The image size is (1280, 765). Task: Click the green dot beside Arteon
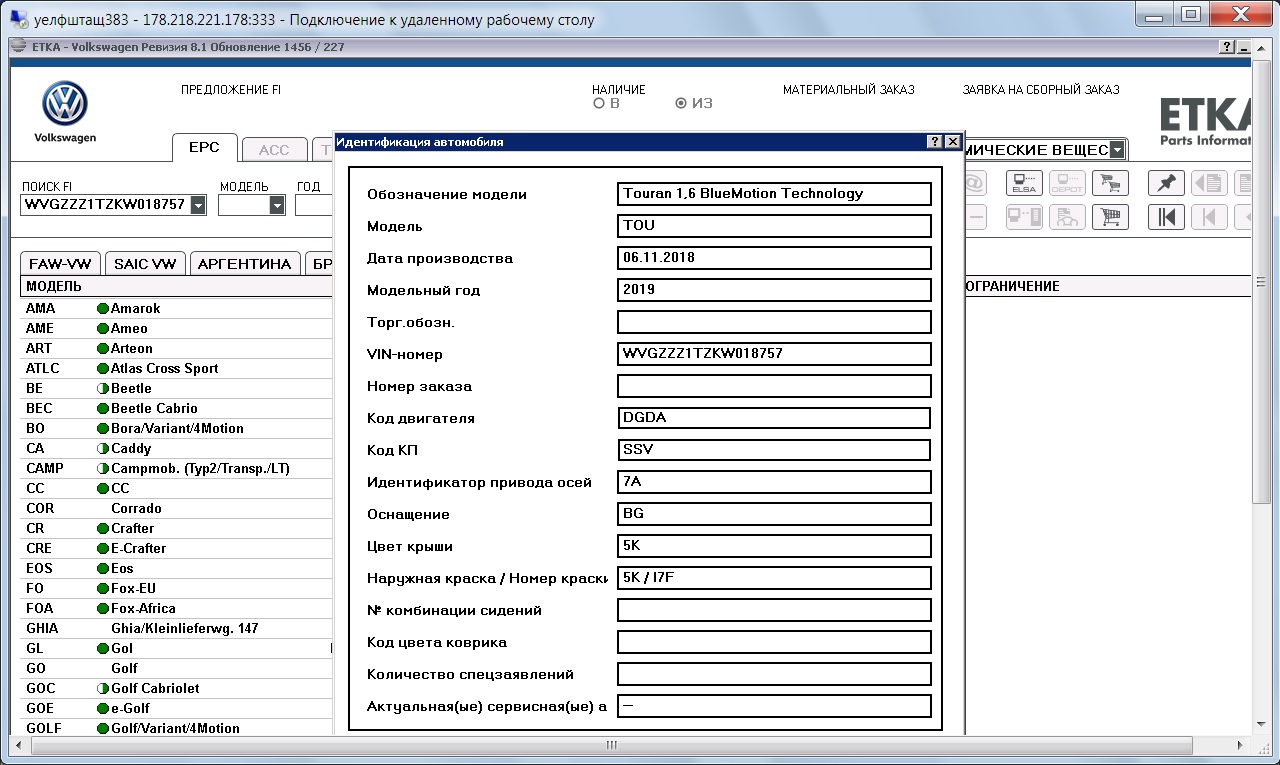tap(102, 349)
